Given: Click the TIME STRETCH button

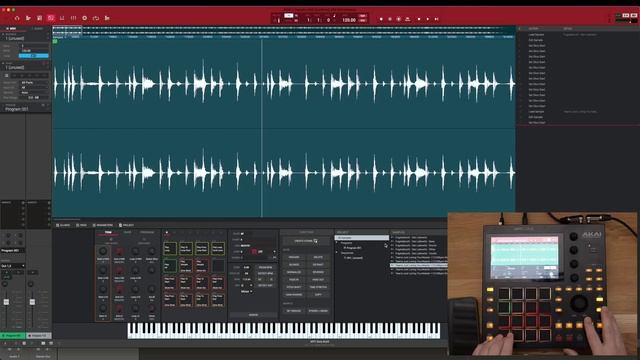Looking at the screenshot, I should (x=318, y=287).
